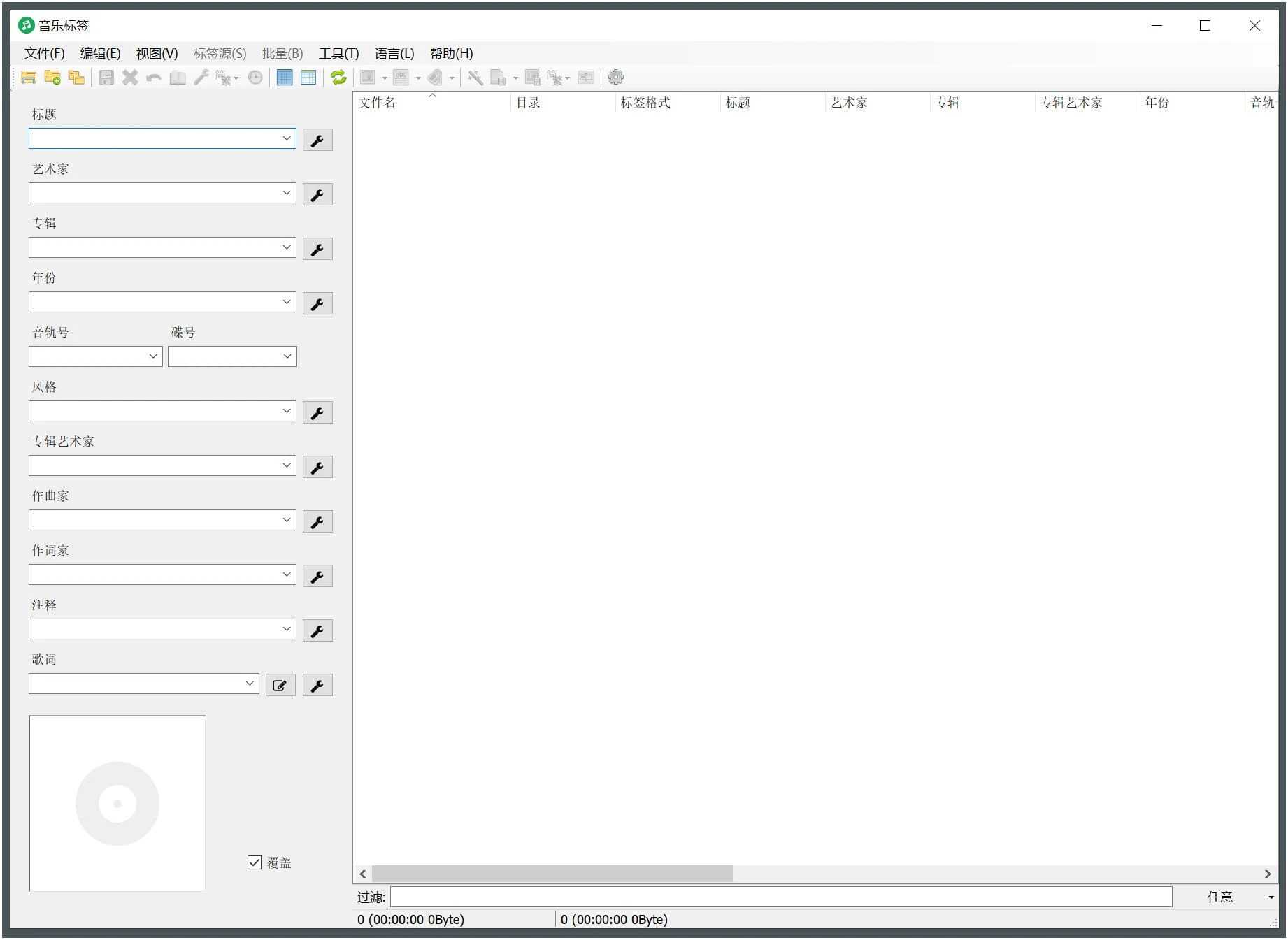Image resolution: width=1288 pixels, height=940 pixels.
Task: Click the add folder icon with plus
Action: click(52, 78)
